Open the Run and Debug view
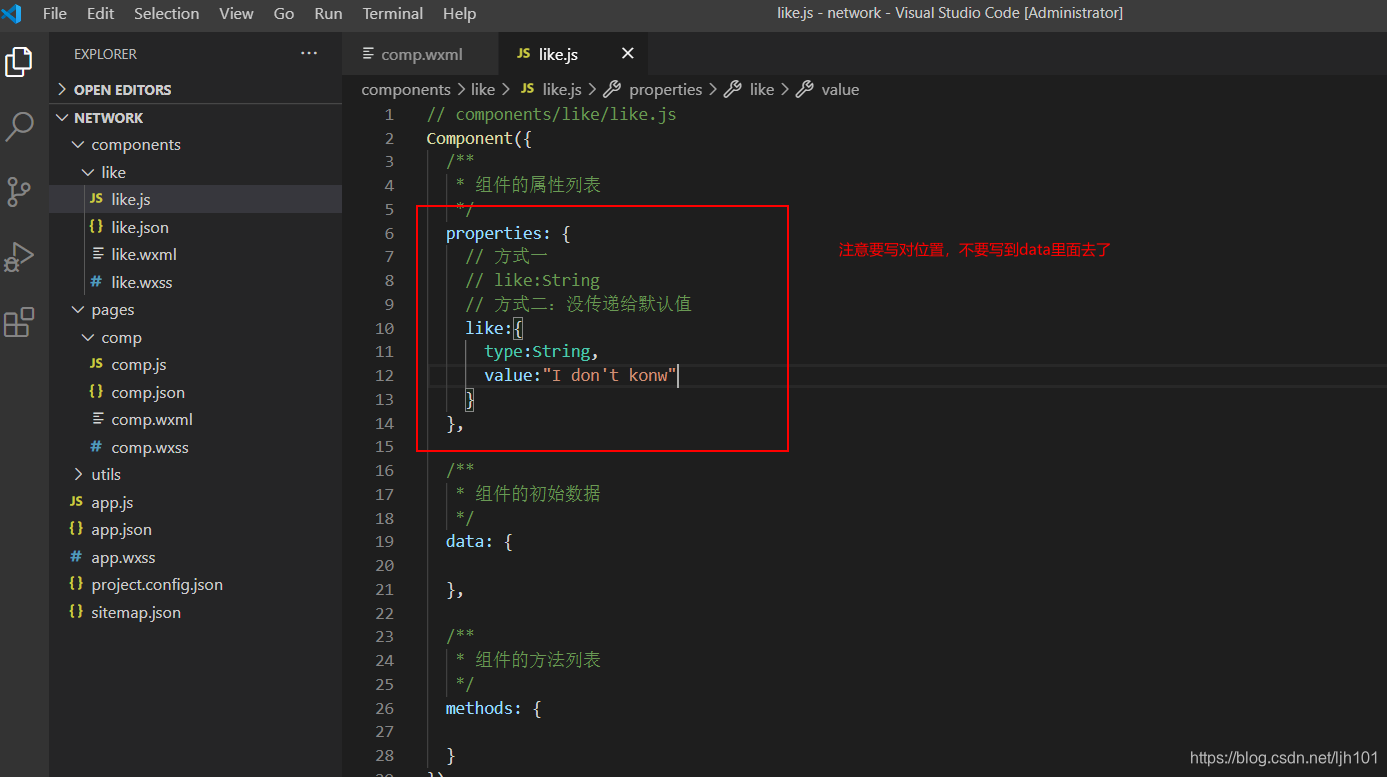The height and width of the screenshot is (777, 1387). coord(19,257)
